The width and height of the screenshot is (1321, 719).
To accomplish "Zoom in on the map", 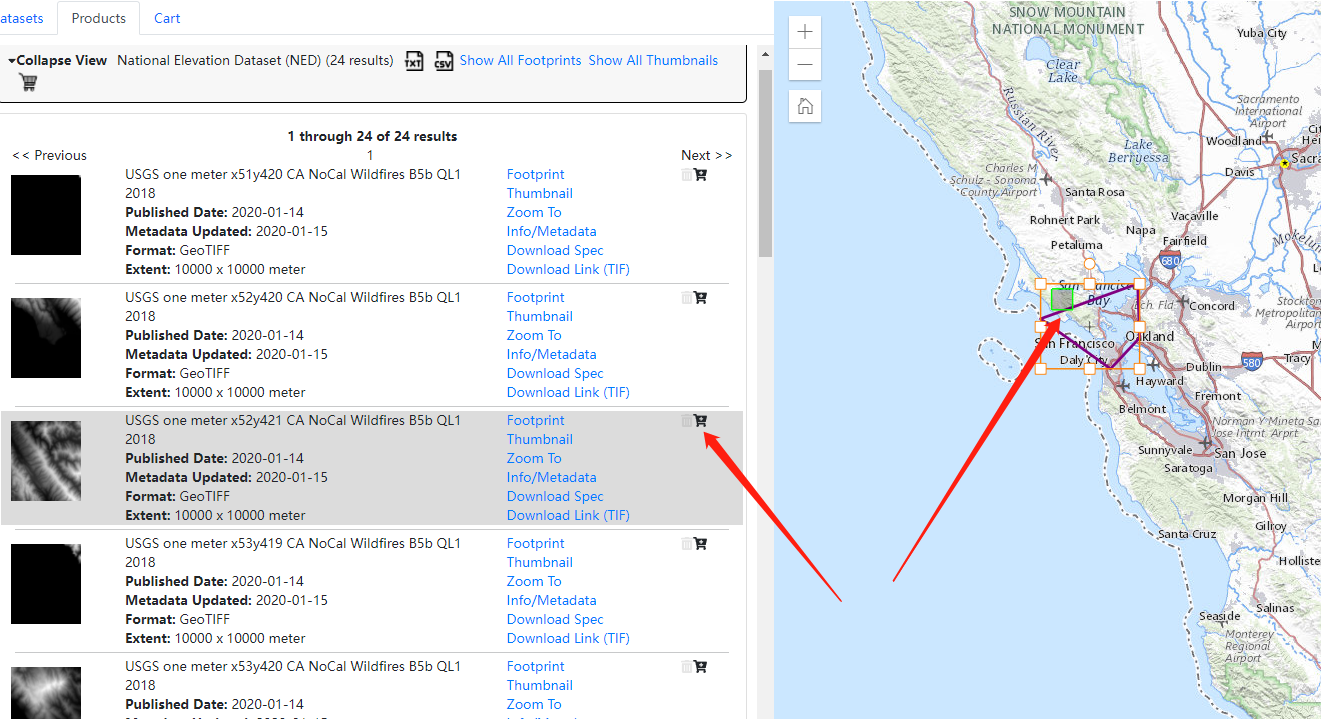I will tap(805, 32).
